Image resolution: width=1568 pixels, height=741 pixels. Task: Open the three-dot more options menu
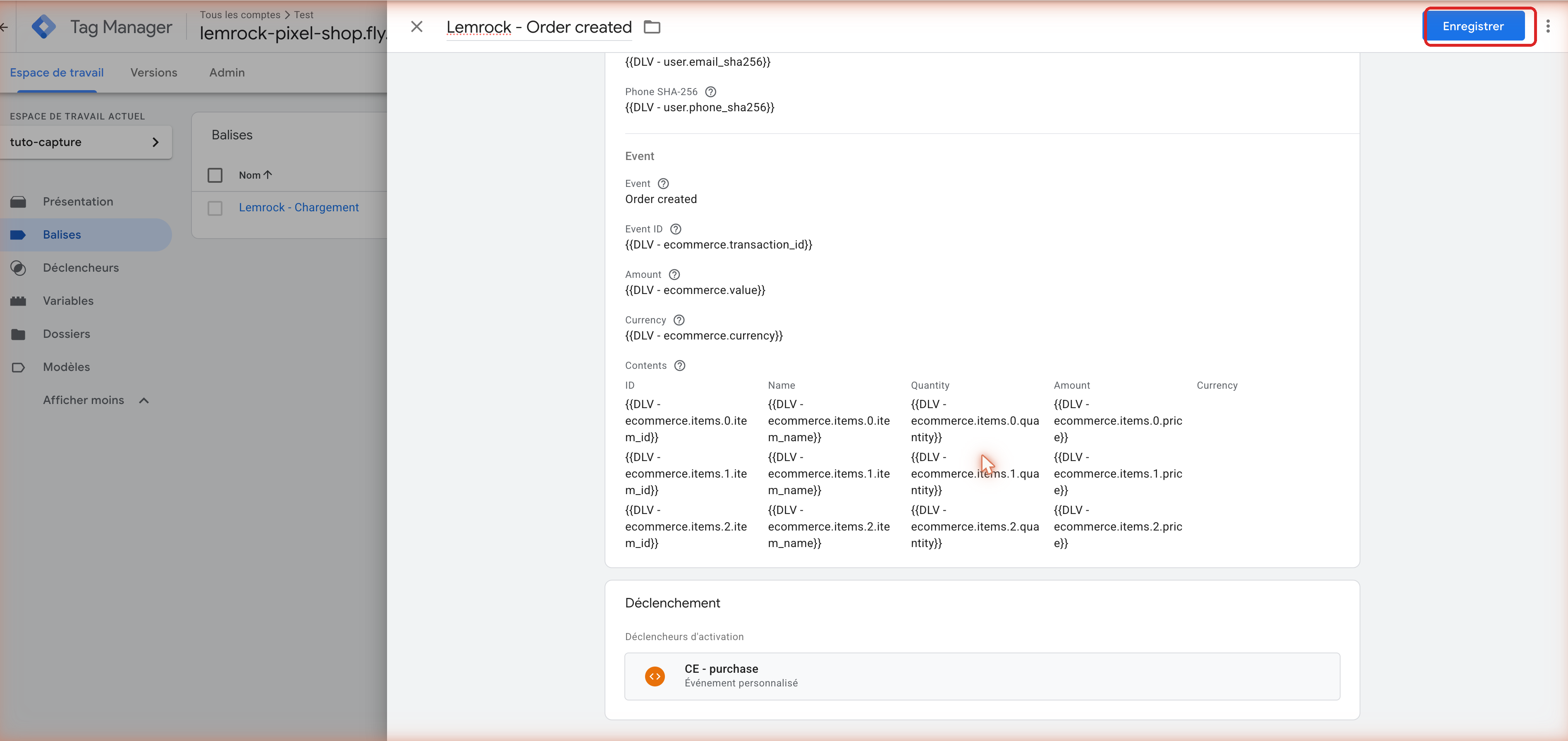click(1548, 26)
